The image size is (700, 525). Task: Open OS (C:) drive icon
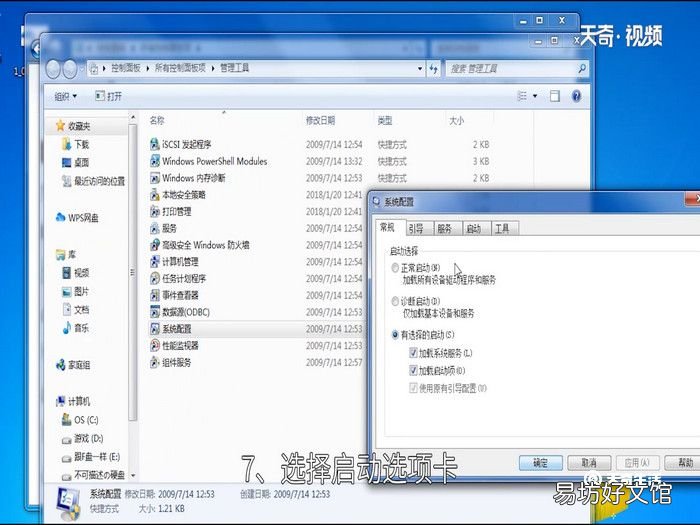tap(66, 420)
